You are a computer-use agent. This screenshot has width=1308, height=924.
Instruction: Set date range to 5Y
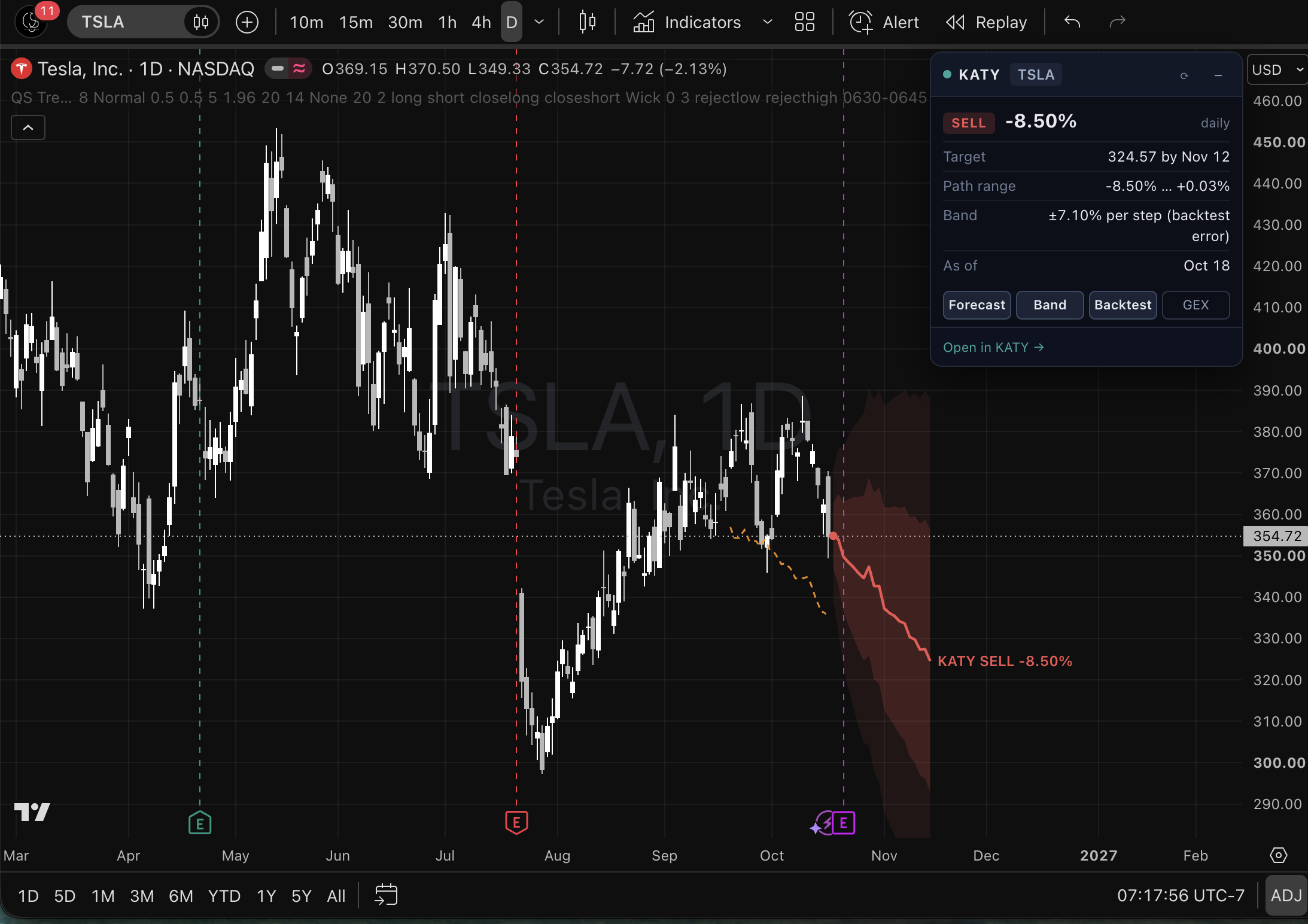pos(302,896)
